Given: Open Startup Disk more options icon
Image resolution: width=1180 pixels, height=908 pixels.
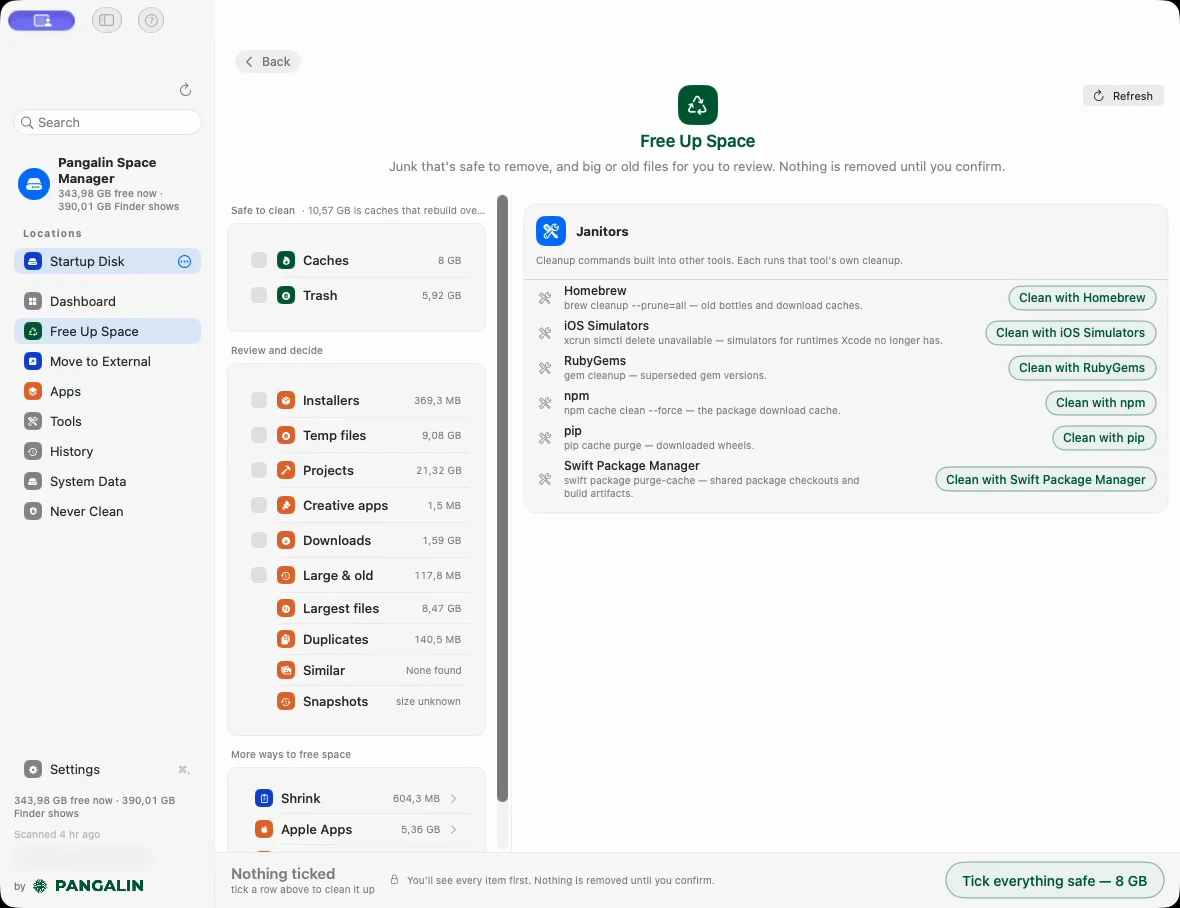Looking at the screenshot, I should [184, 261].
